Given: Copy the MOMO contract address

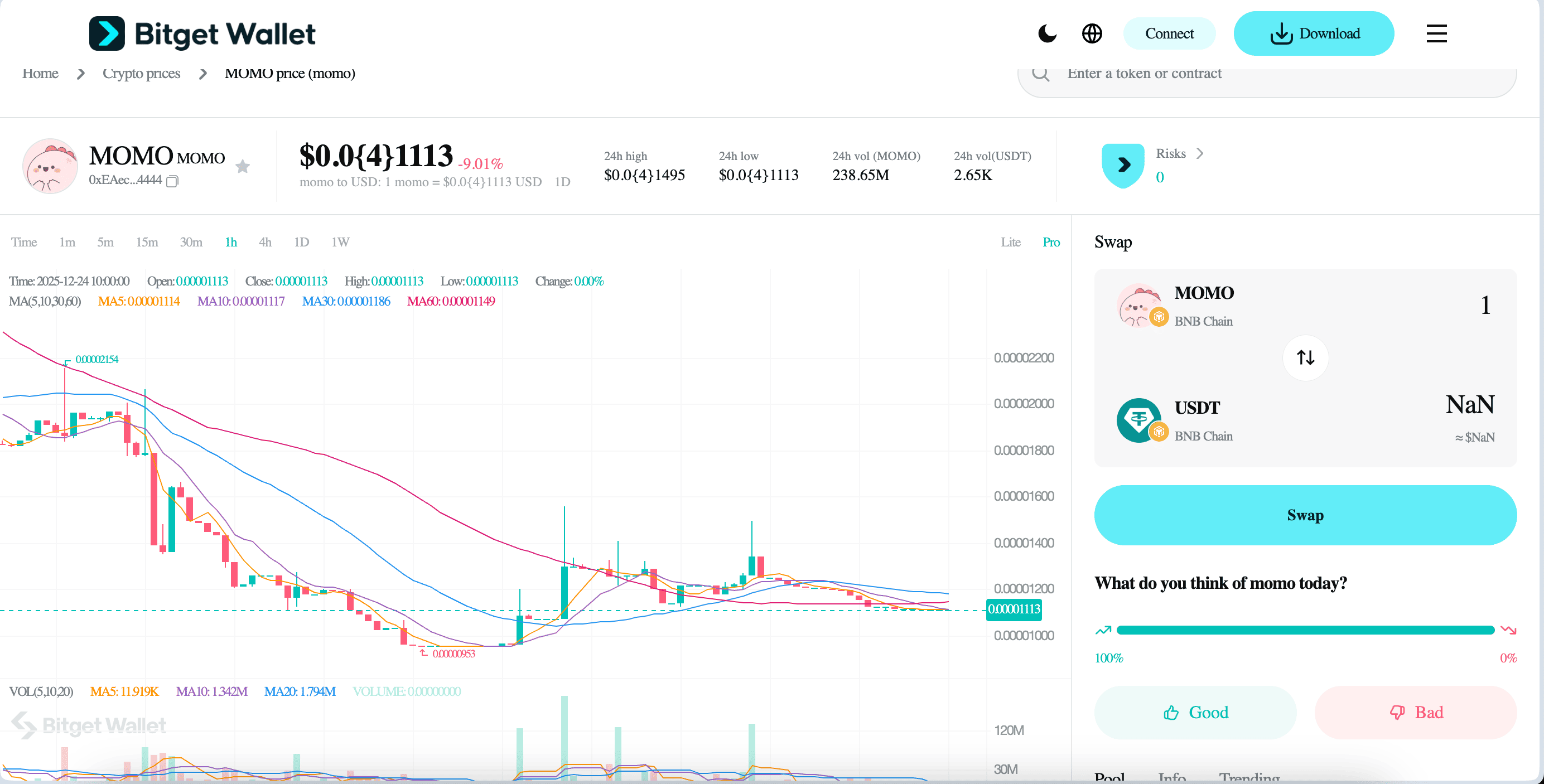Looking at the screenshot, I should [x=172, y=181].
